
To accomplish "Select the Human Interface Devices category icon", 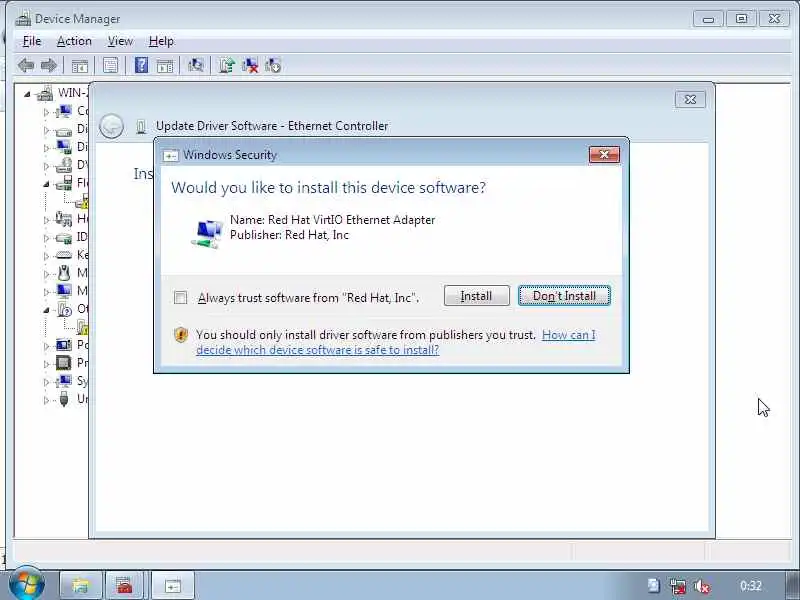I will pyautogui.click(x=64, y=219).
